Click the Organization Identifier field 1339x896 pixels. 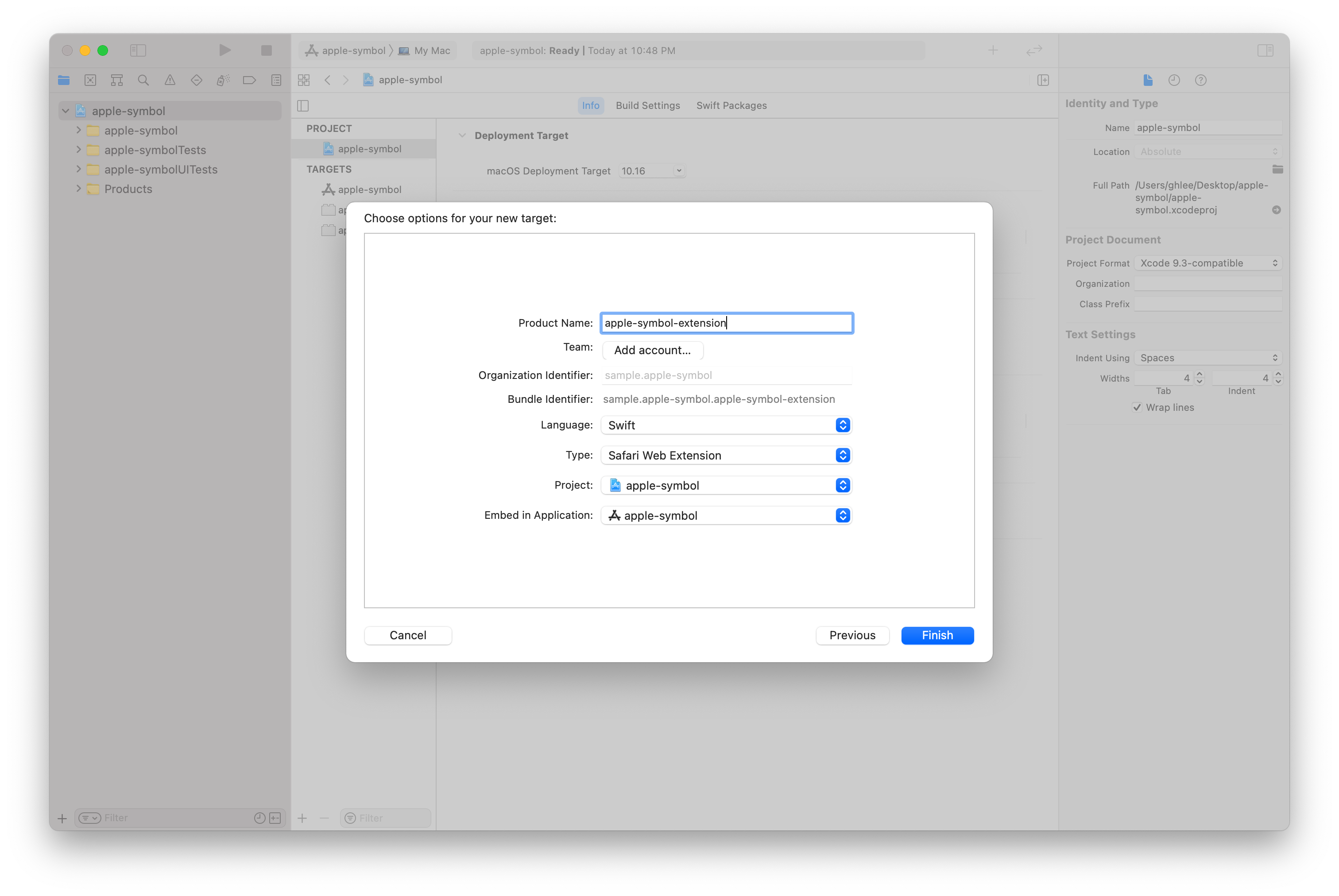726,375
